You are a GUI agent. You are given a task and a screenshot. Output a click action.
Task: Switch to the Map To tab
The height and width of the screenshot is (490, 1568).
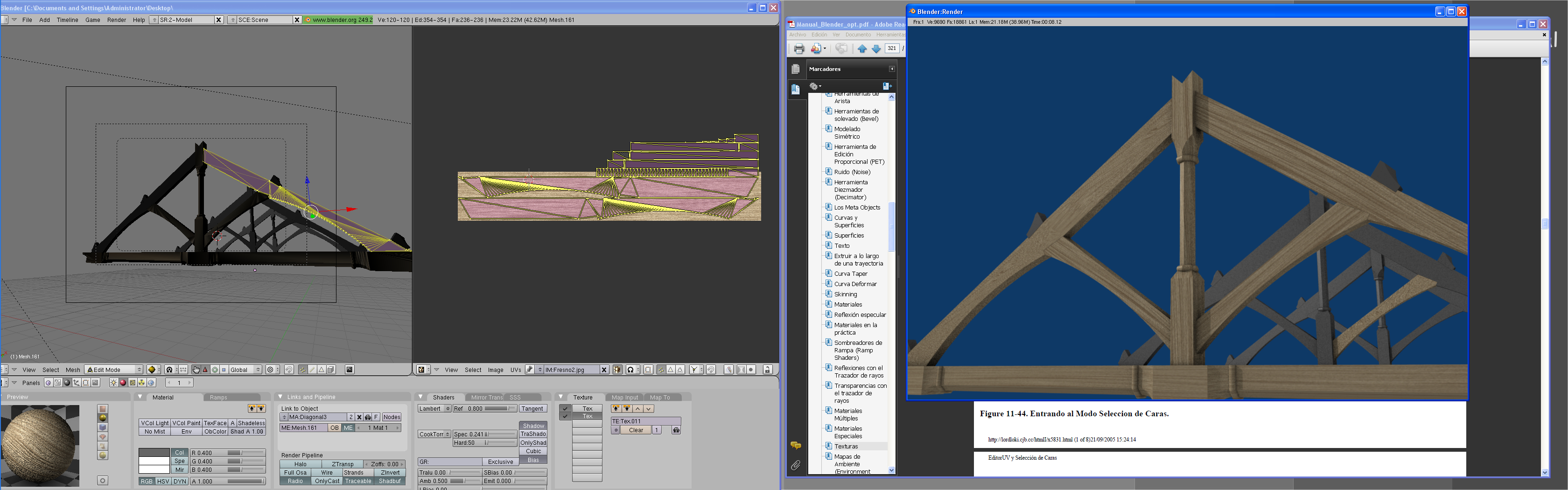(x=660, y=398)
